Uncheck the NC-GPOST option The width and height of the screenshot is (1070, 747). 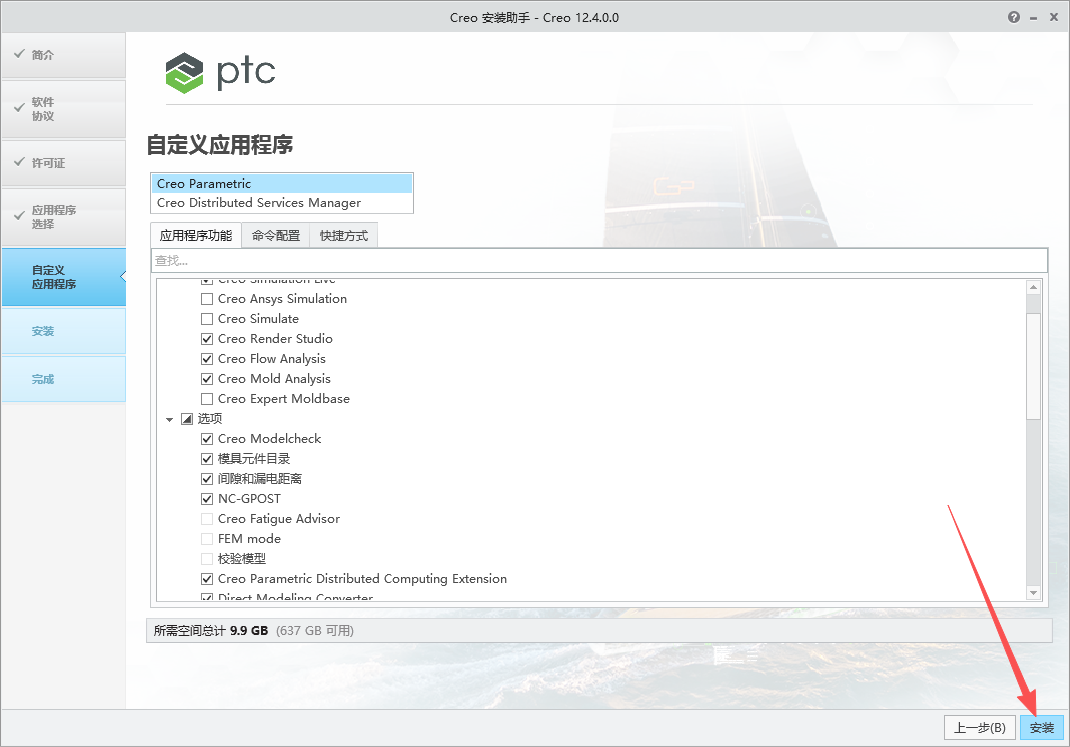(206, 498)
